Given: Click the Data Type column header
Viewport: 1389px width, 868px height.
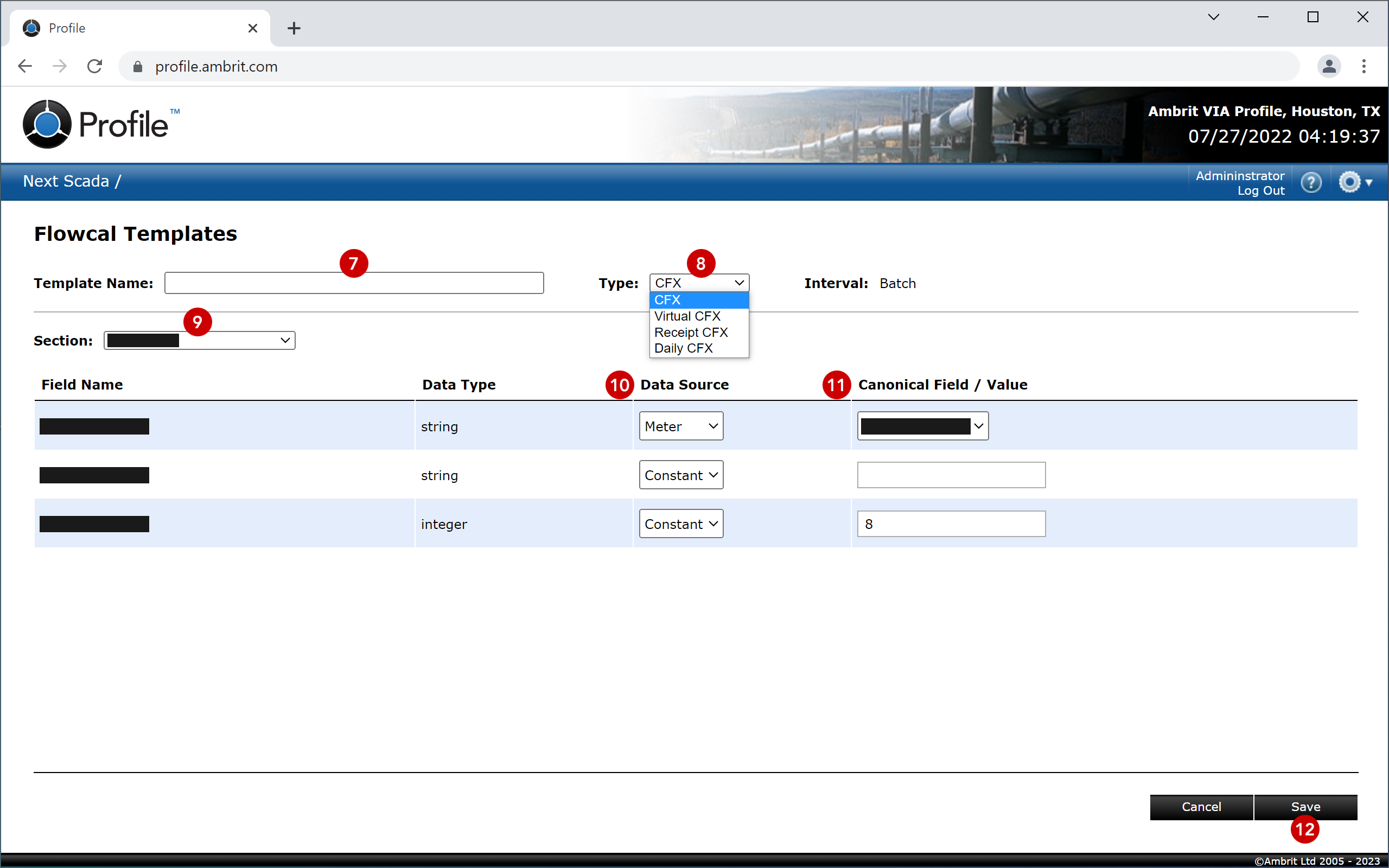Looking at the screenshot, I should [458, 385].
